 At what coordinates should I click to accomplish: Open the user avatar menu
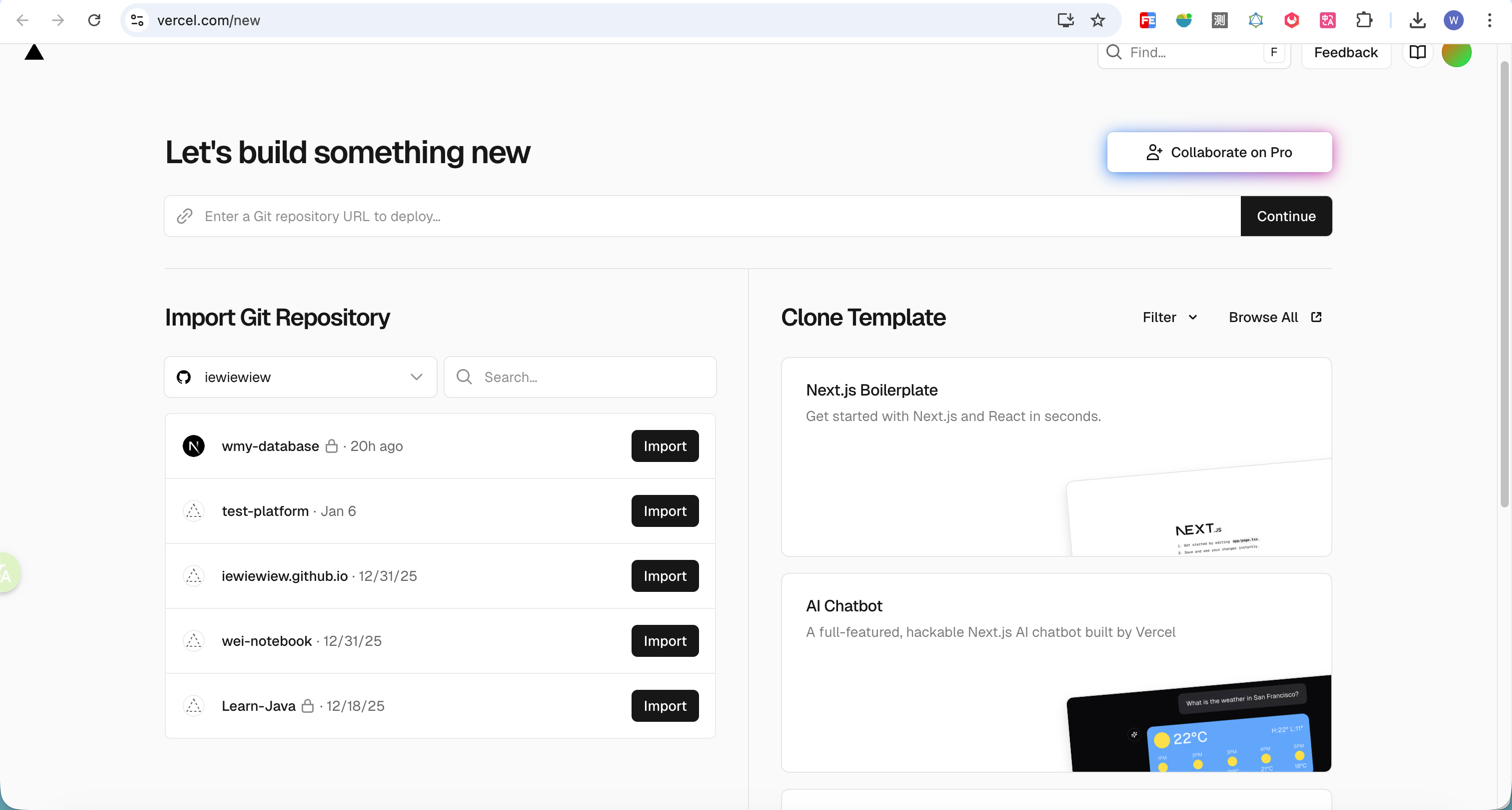tap(1456, 53)
